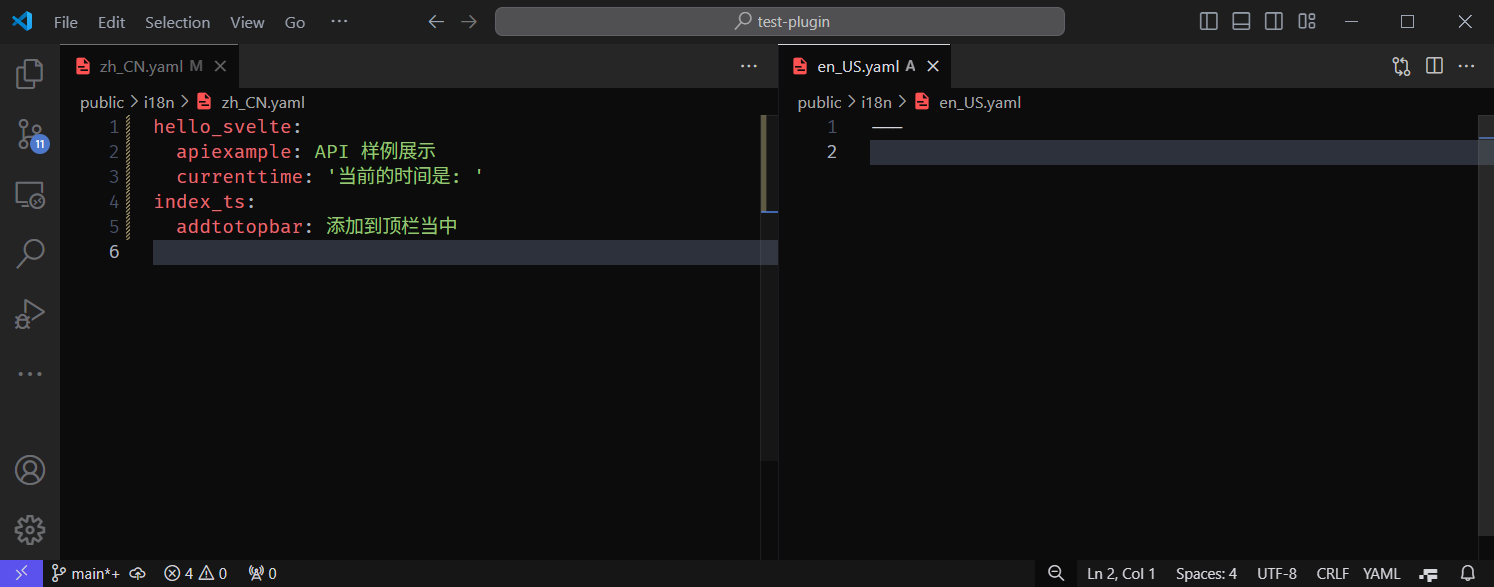Click the test-plugin command center search box

click(x=780, y=22)
